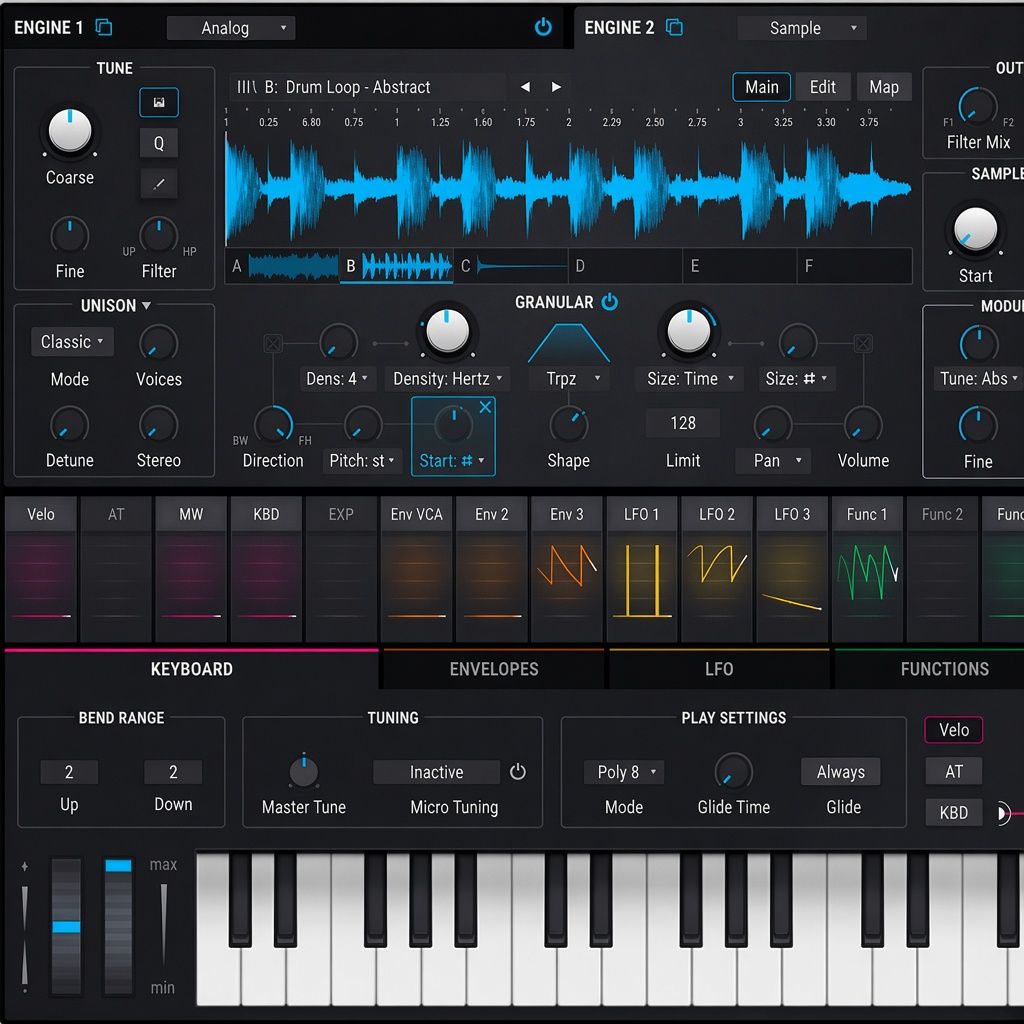Go to previous sample arrow
1024x1024 pixels.
pos(525,87)
